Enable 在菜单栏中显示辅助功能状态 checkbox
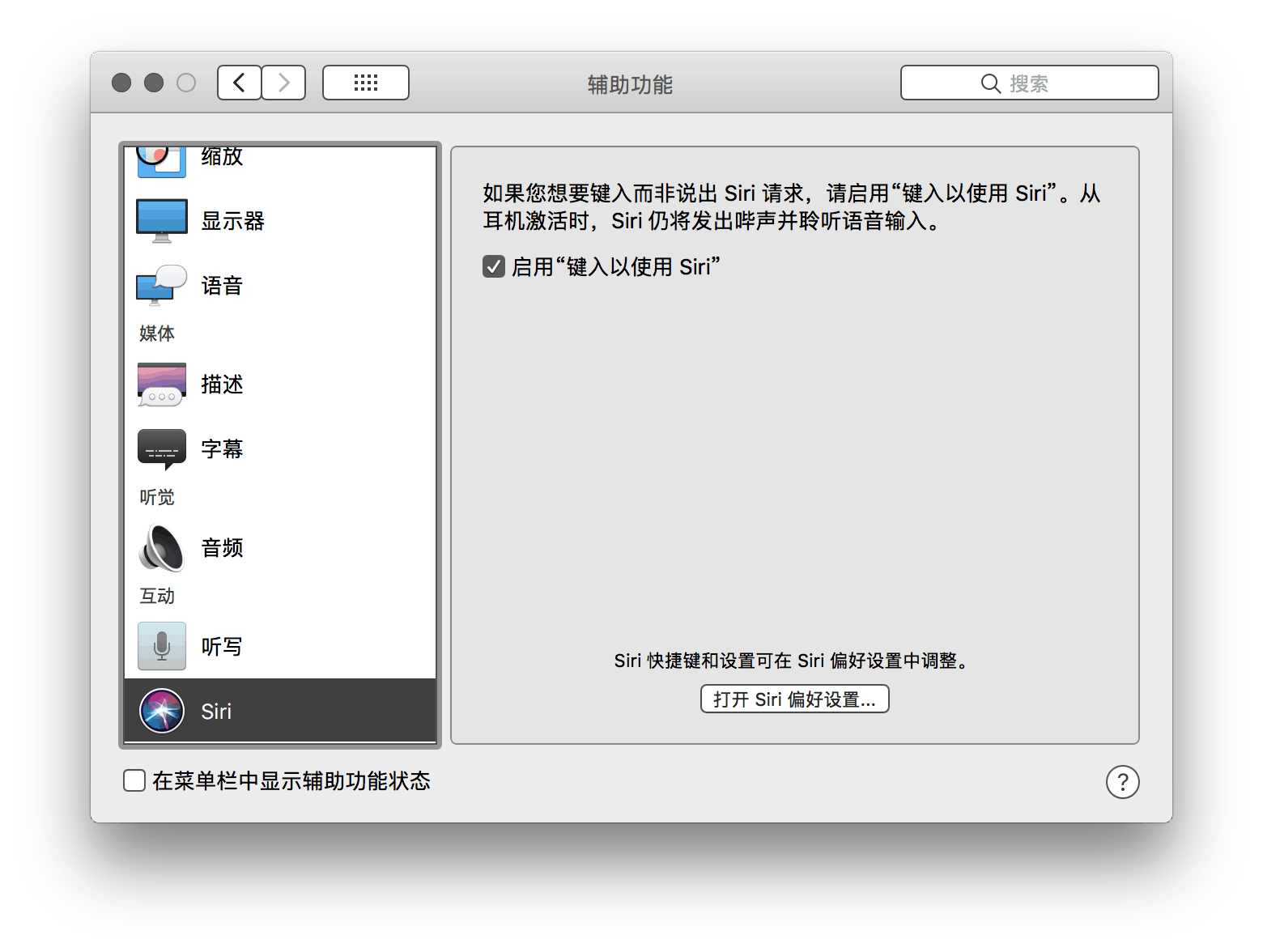1263x952 pixels. [134, 780]
